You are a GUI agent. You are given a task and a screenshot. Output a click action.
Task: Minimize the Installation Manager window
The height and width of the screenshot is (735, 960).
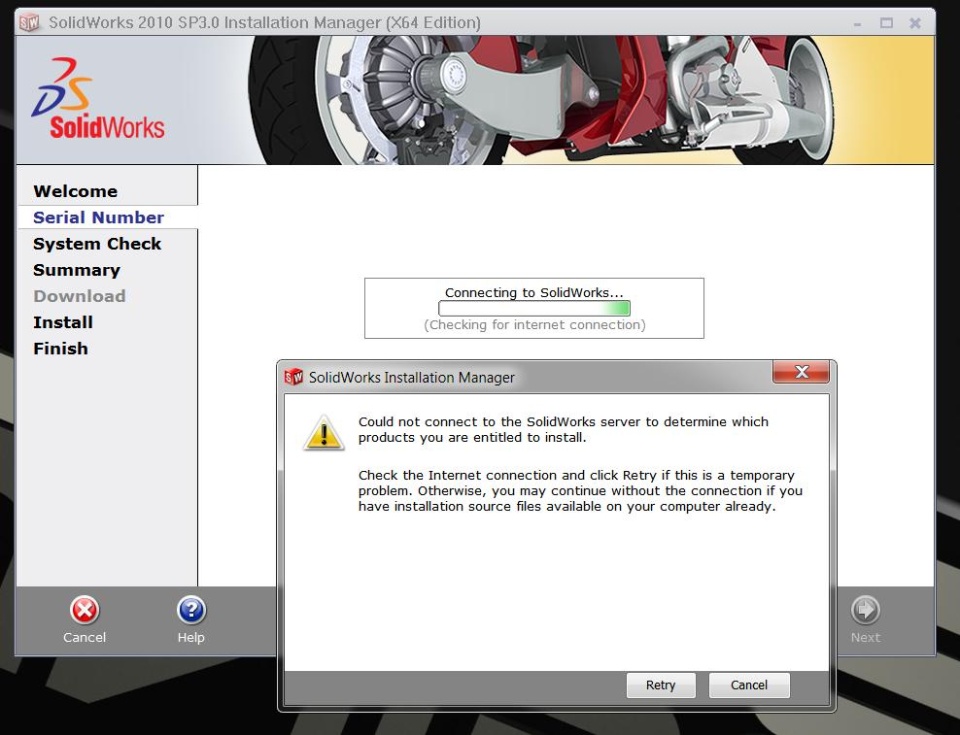pos(857,23)
